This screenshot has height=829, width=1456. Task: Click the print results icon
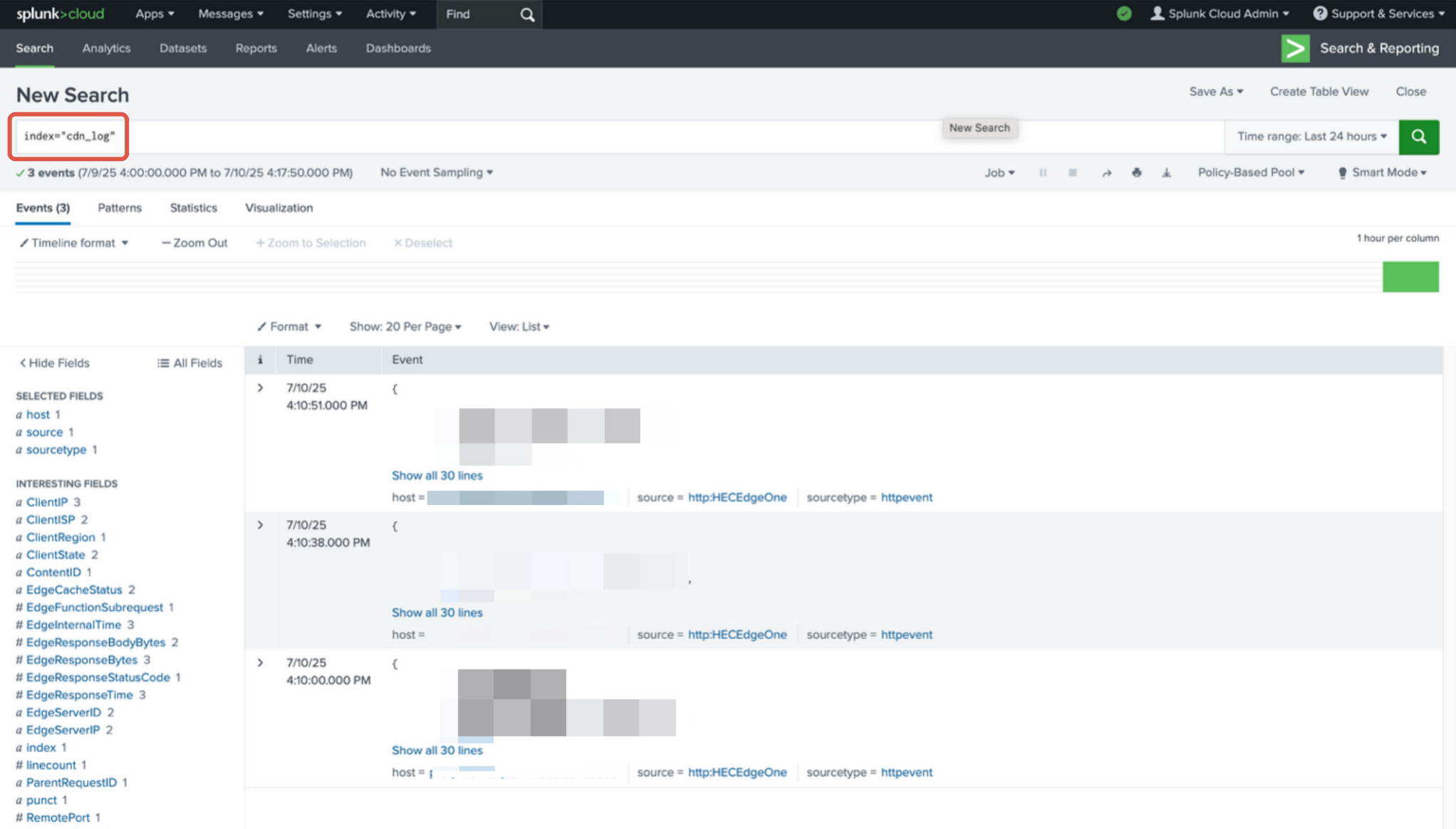click(x=1136, y=173)
